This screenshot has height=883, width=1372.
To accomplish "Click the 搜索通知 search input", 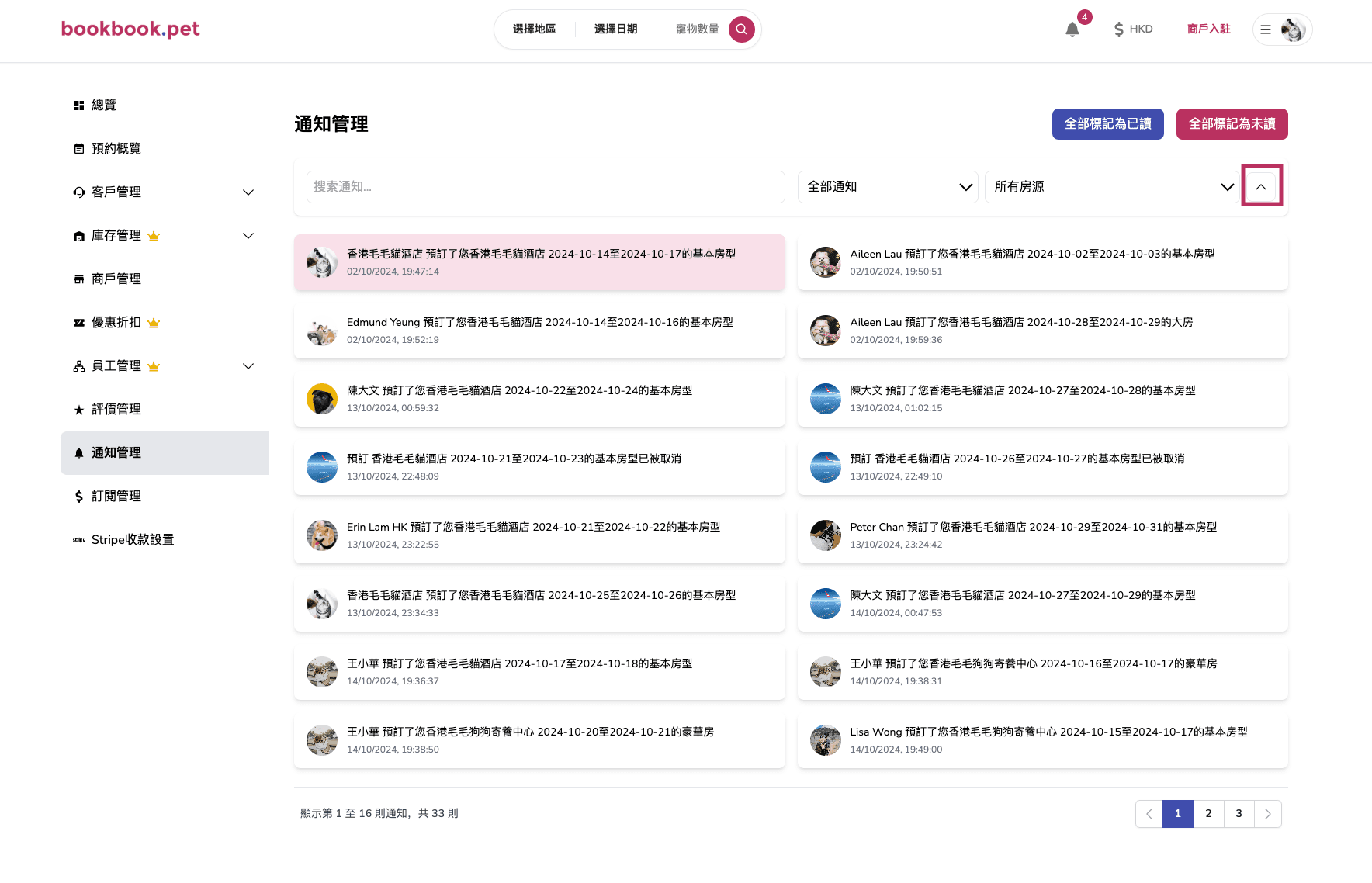I will point(546,187).
